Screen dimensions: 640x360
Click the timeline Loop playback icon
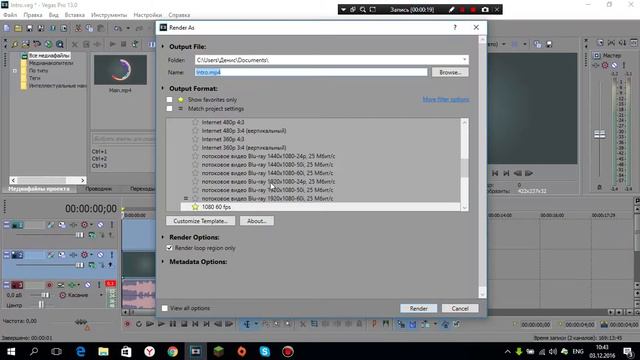139,324
